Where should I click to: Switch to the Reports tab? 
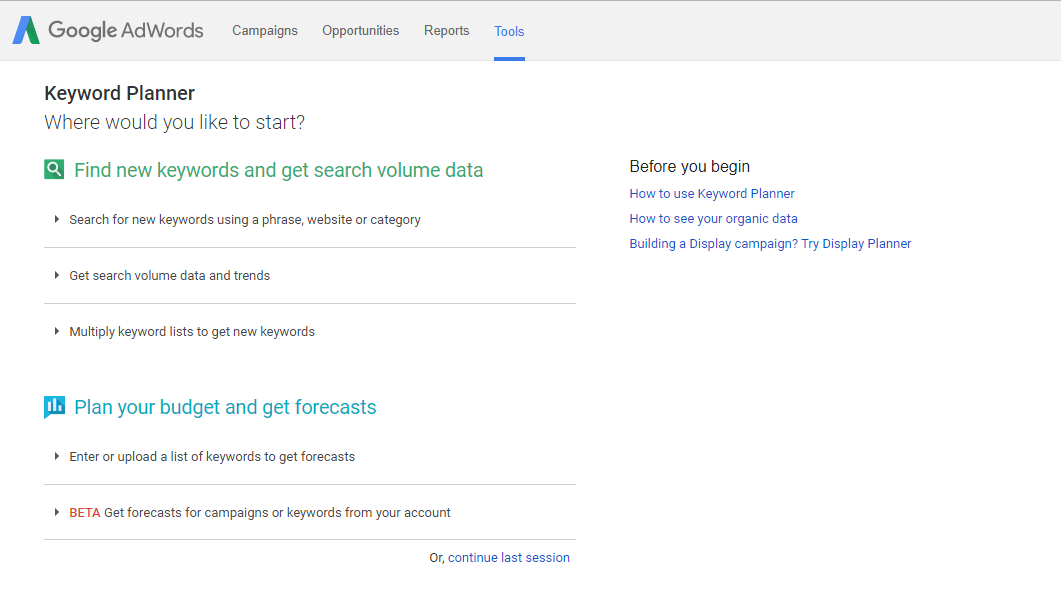447,30
